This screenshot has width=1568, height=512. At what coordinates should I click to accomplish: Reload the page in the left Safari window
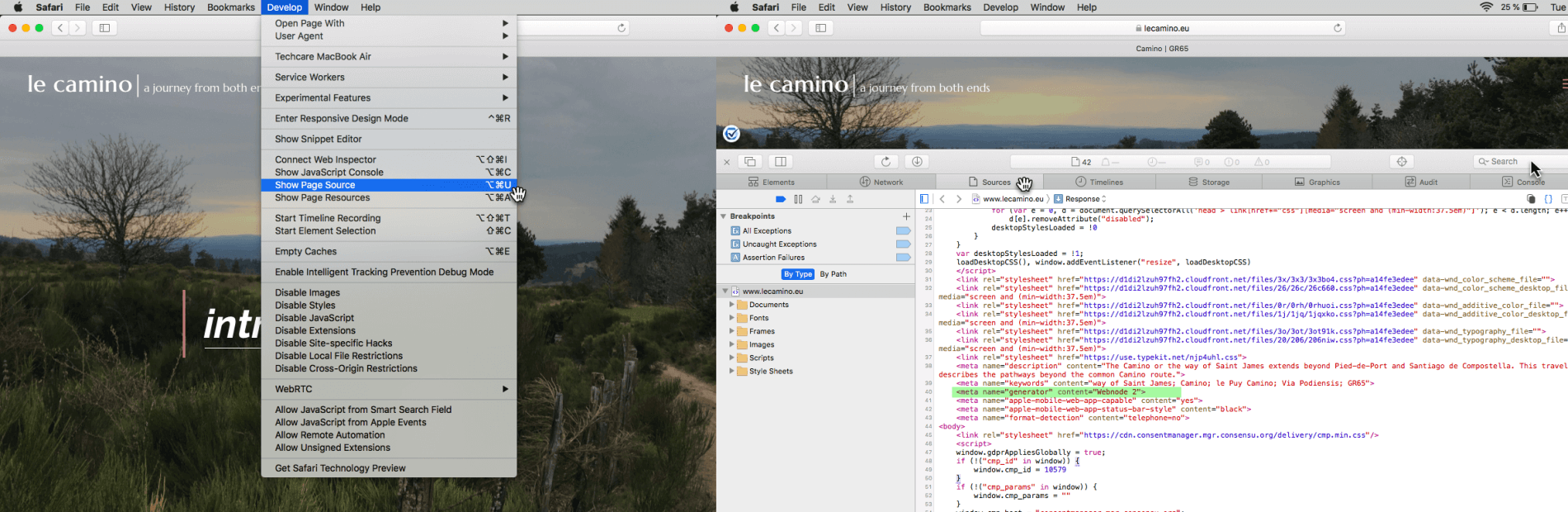[x=621, y=28]
